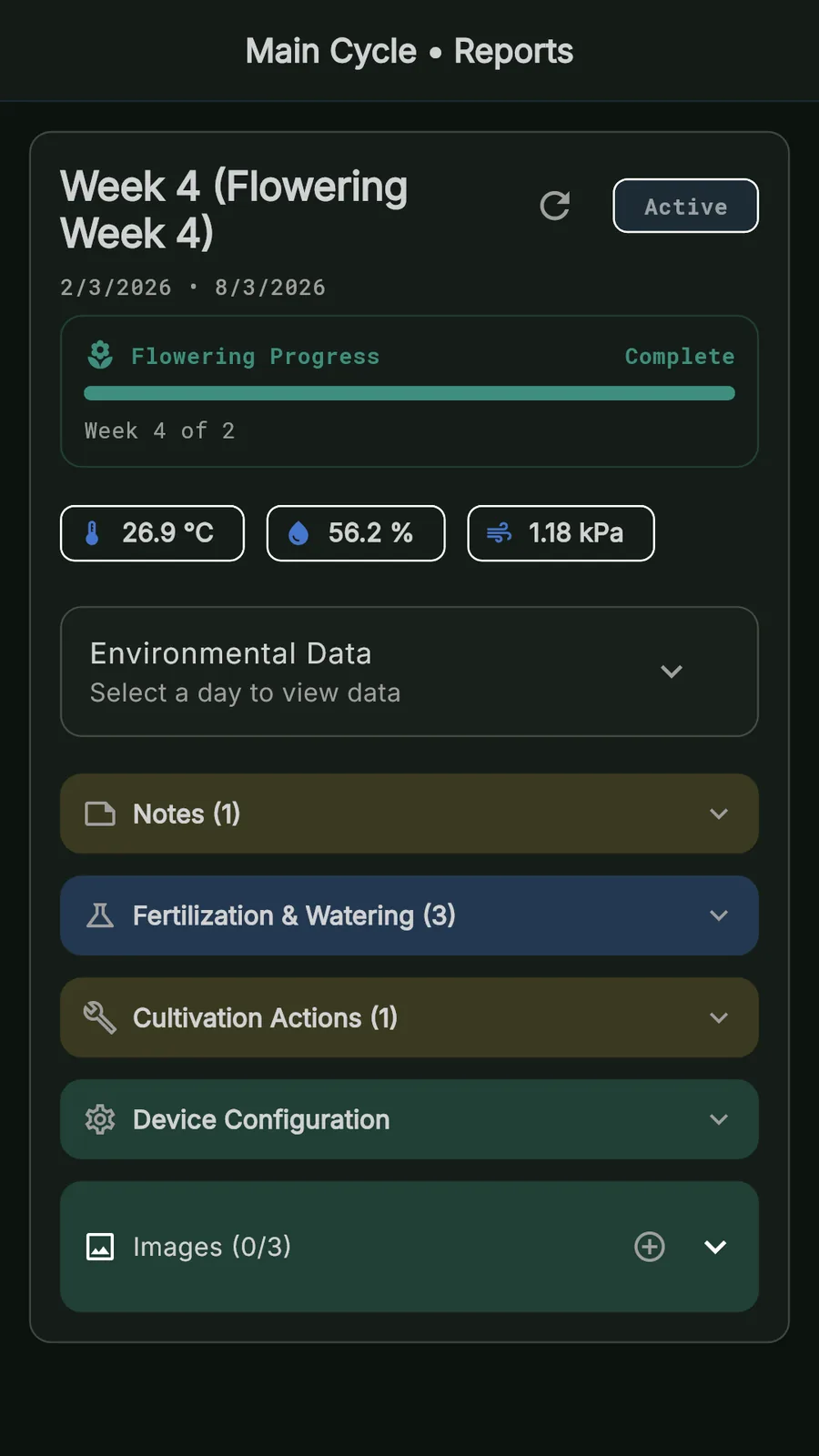
Task: Click the Active status button
Action: pyautogui.click(x=685, y=206)
